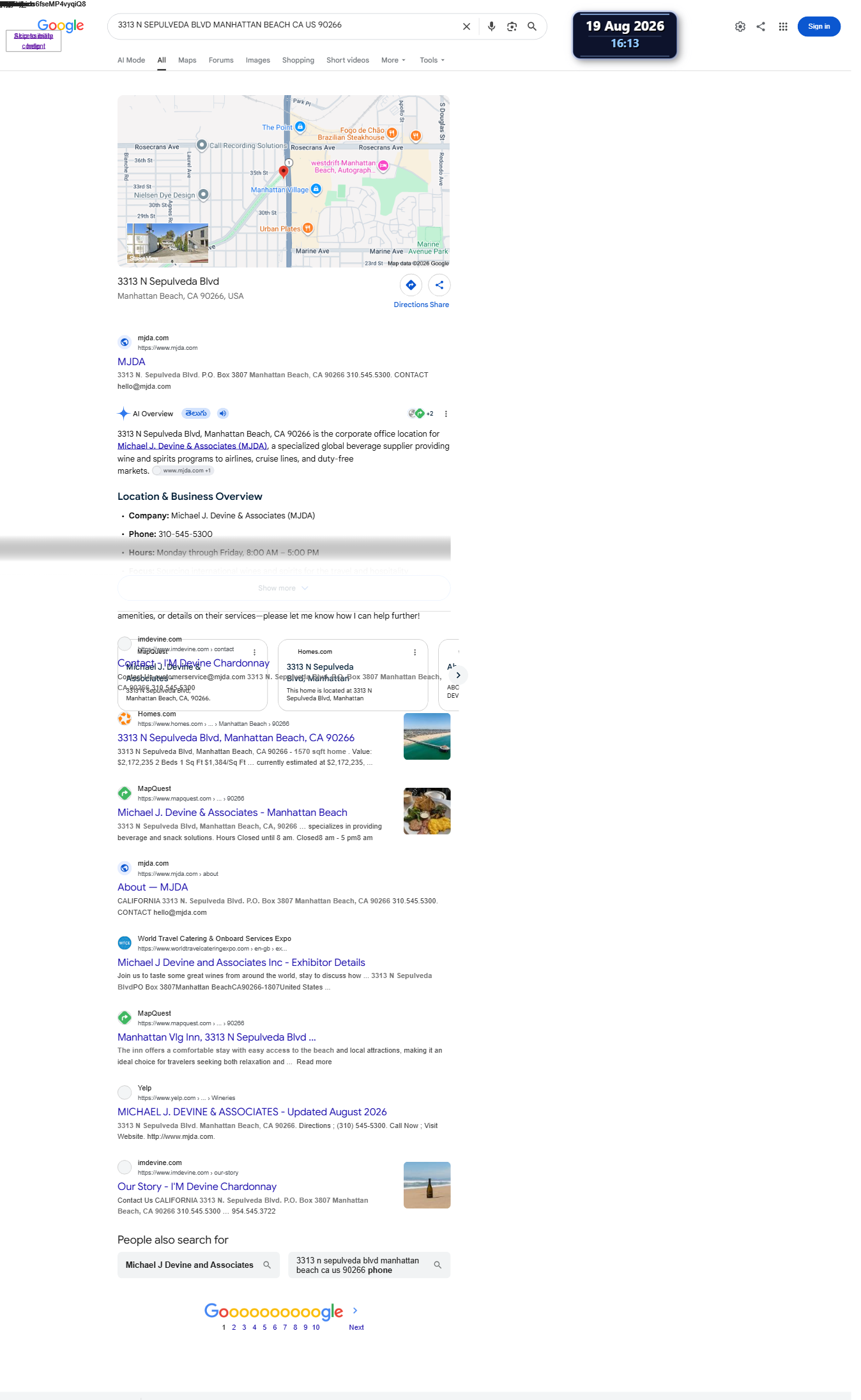
Task: Expand AI Overview with Show more
Action: point(284,588)
